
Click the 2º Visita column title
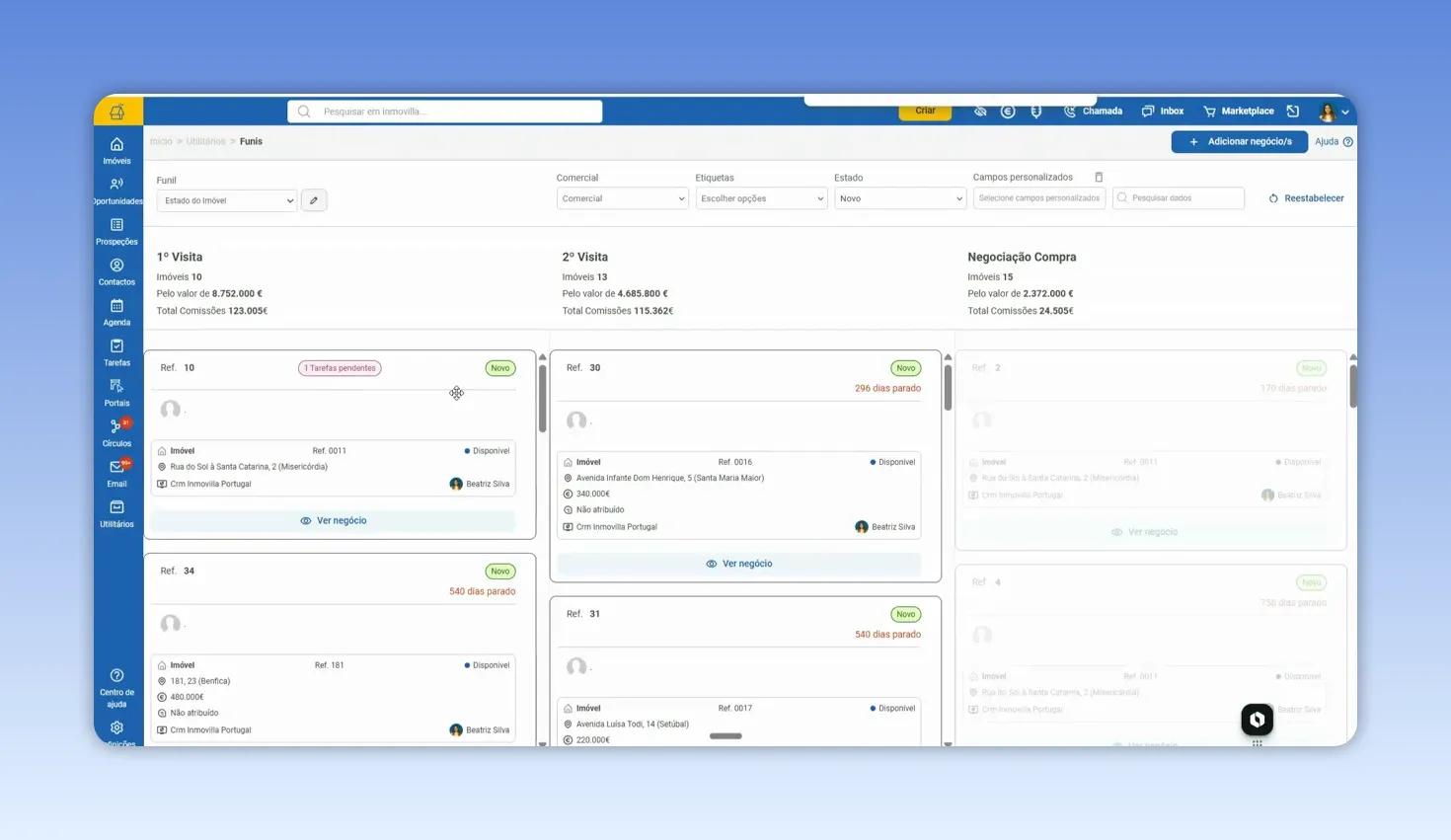[x=585, y=257]
